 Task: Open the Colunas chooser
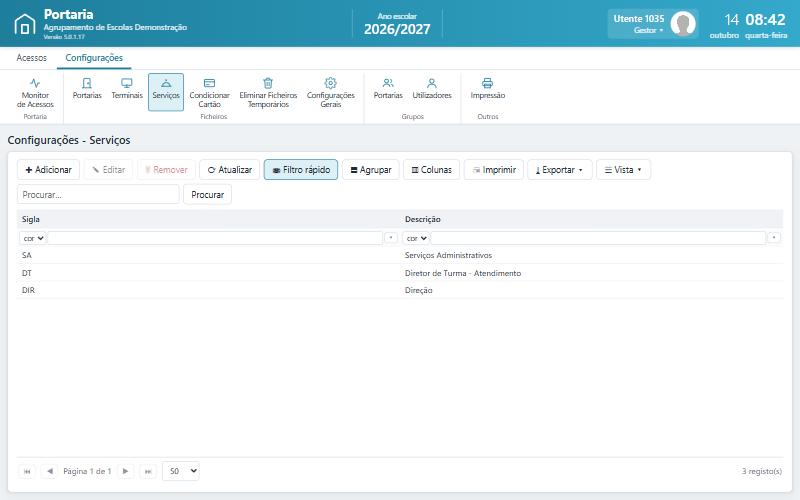[x=432, y=169]
